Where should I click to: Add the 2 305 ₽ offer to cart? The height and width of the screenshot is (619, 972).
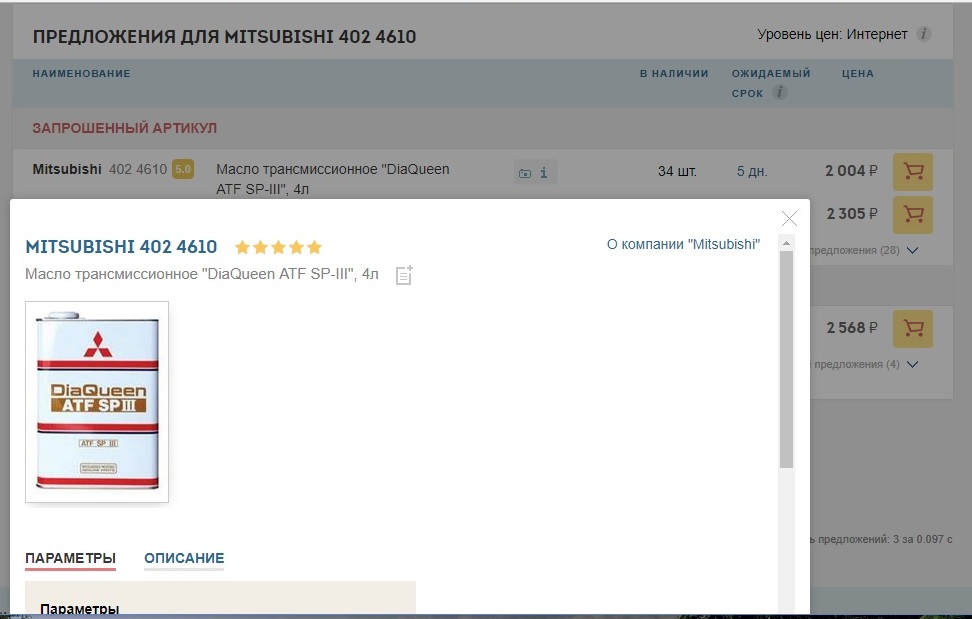912,214
